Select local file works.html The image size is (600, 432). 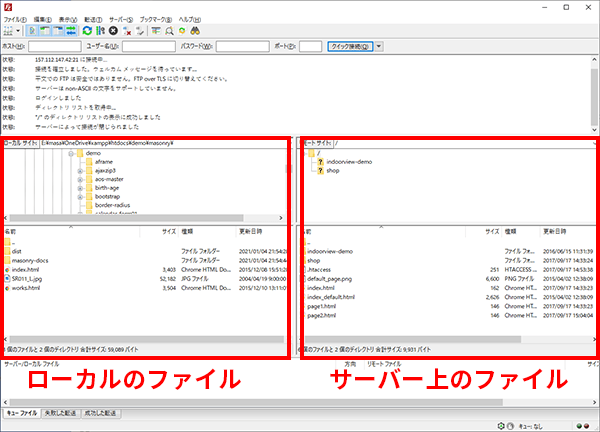[x=26, y=288]
